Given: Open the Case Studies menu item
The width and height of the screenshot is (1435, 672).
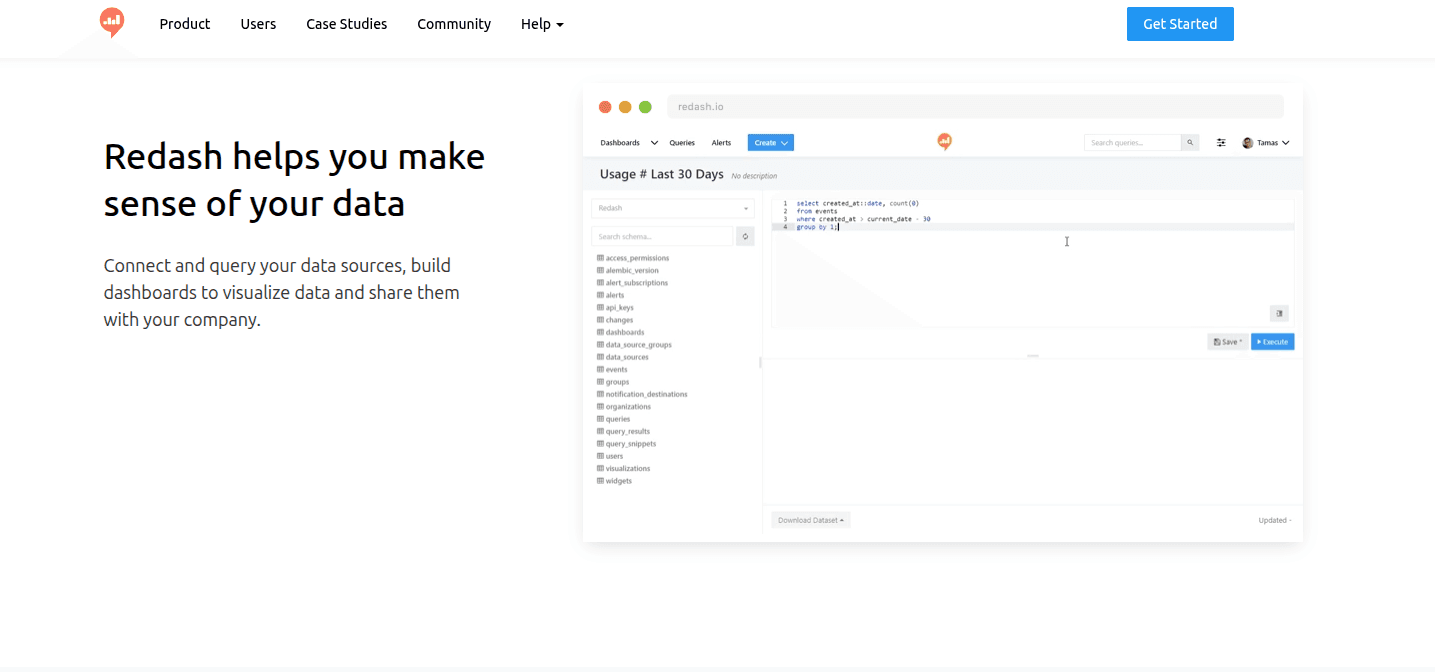Looking at the screenshot, I should pyautogui.click(x=346, y=24).
